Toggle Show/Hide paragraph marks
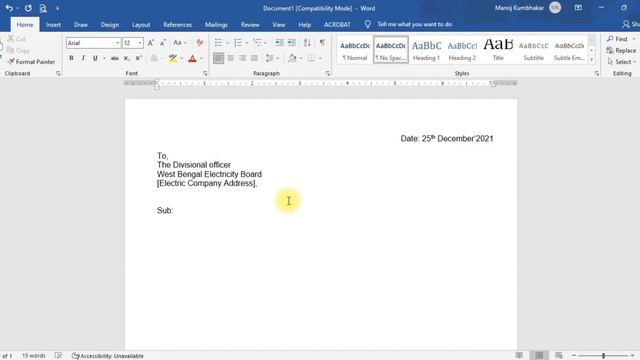Image resolution: width=640 pixels, height=360 pixels. (322, 43)
